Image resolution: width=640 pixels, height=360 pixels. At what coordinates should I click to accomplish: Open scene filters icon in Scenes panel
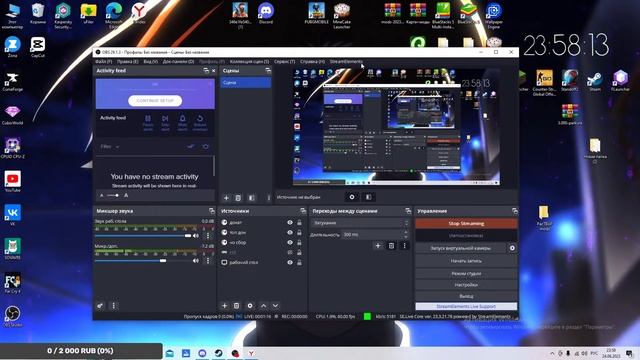point(251,198)
